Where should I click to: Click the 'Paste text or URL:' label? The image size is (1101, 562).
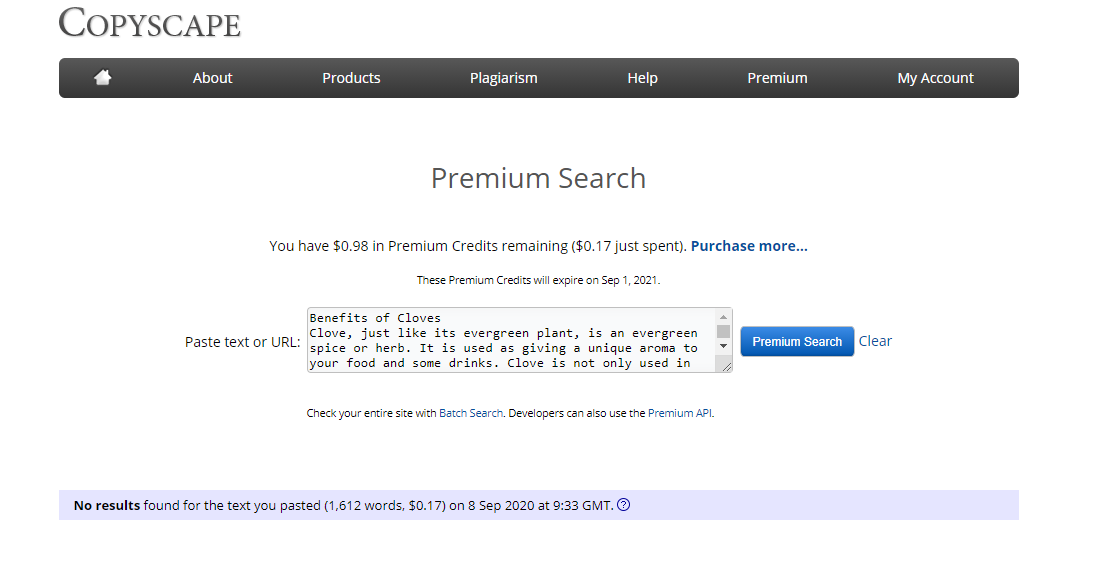click(242, 341)
